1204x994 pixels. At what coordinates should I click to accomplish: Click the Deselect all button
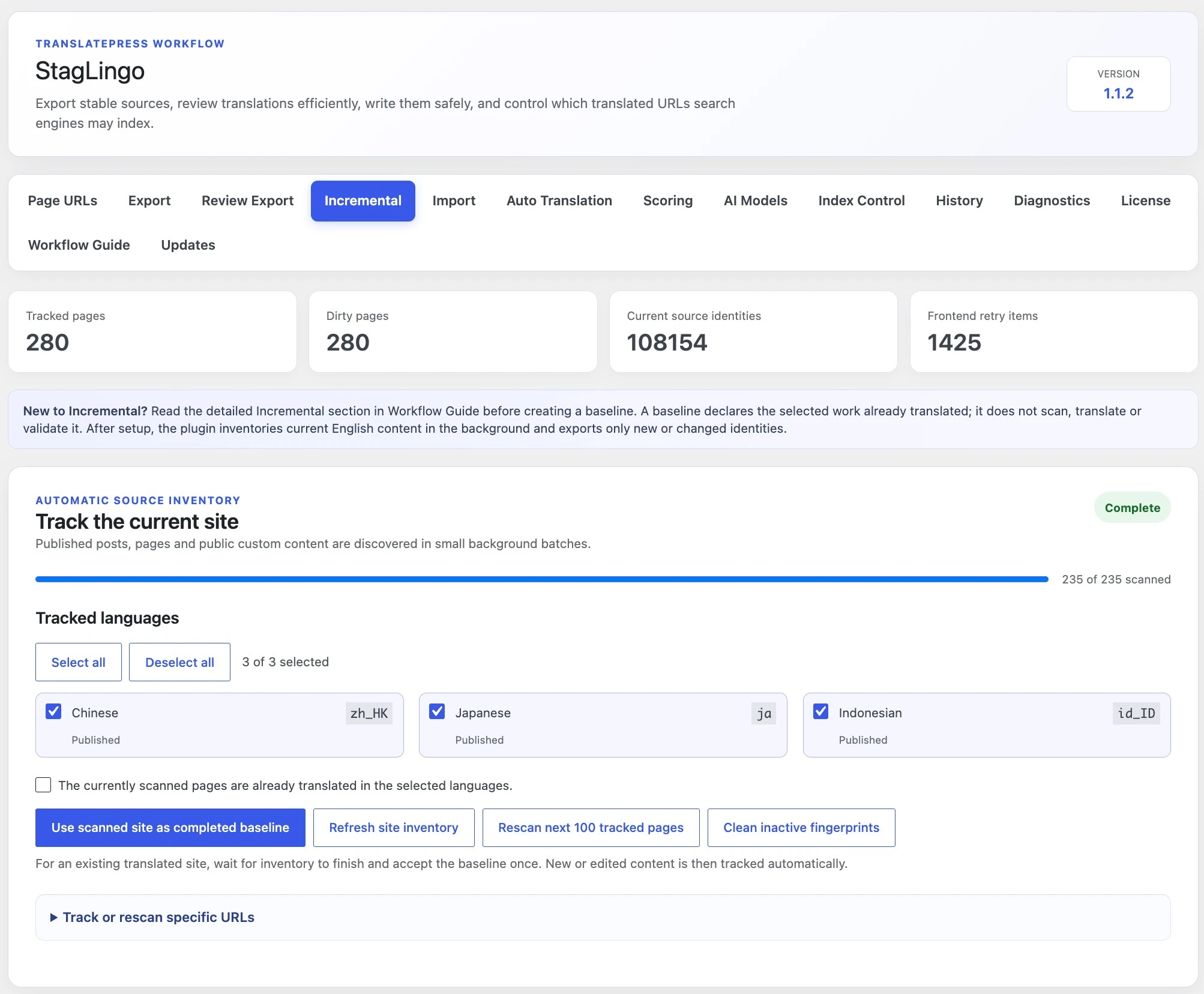click(179, 662)
